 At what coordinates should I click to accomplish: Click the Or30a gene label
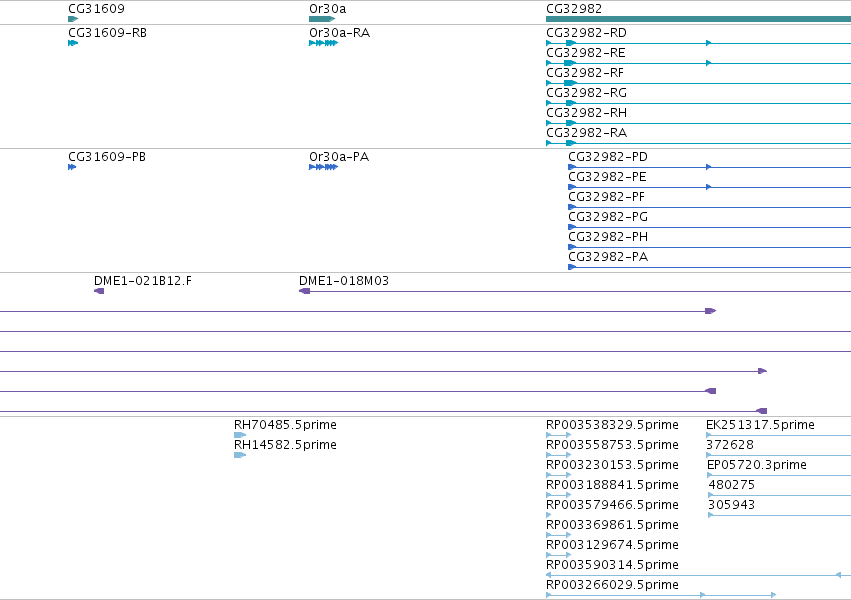327,9
